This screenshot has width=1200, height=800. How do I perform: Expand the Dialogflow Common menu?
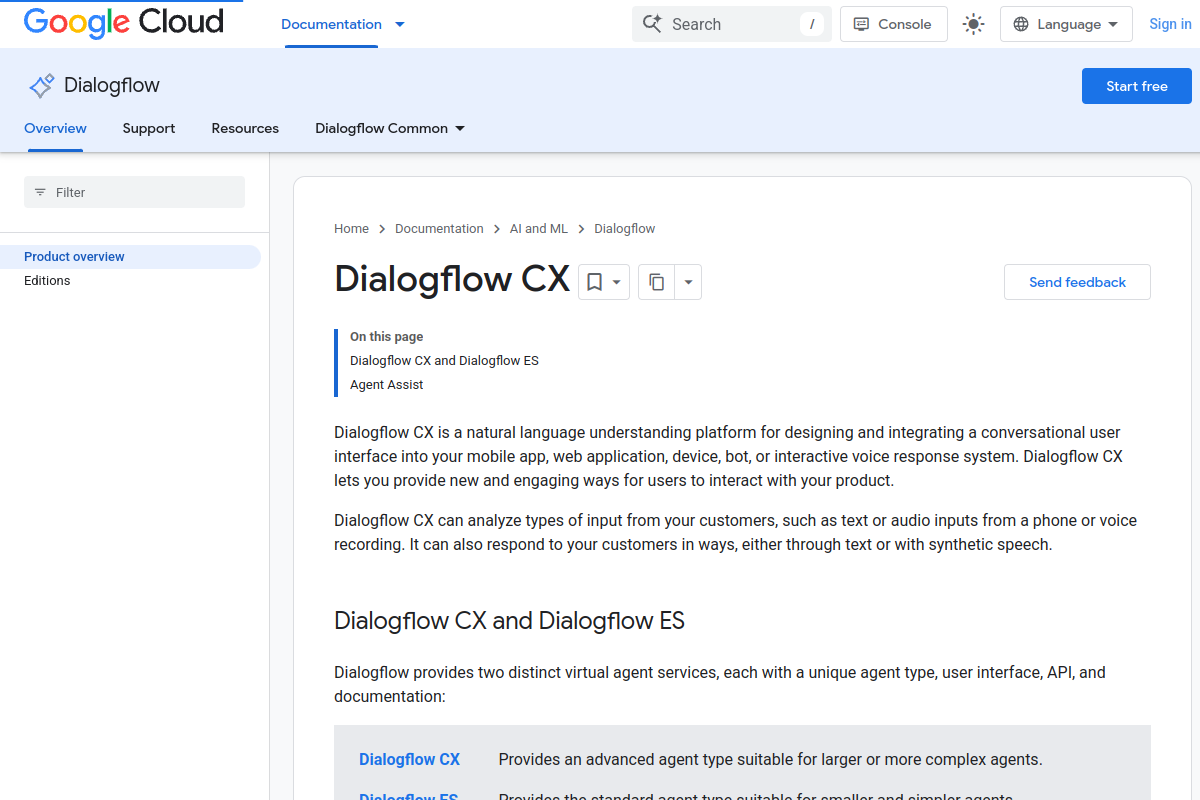pyautogui.click(x=390, y=128)
